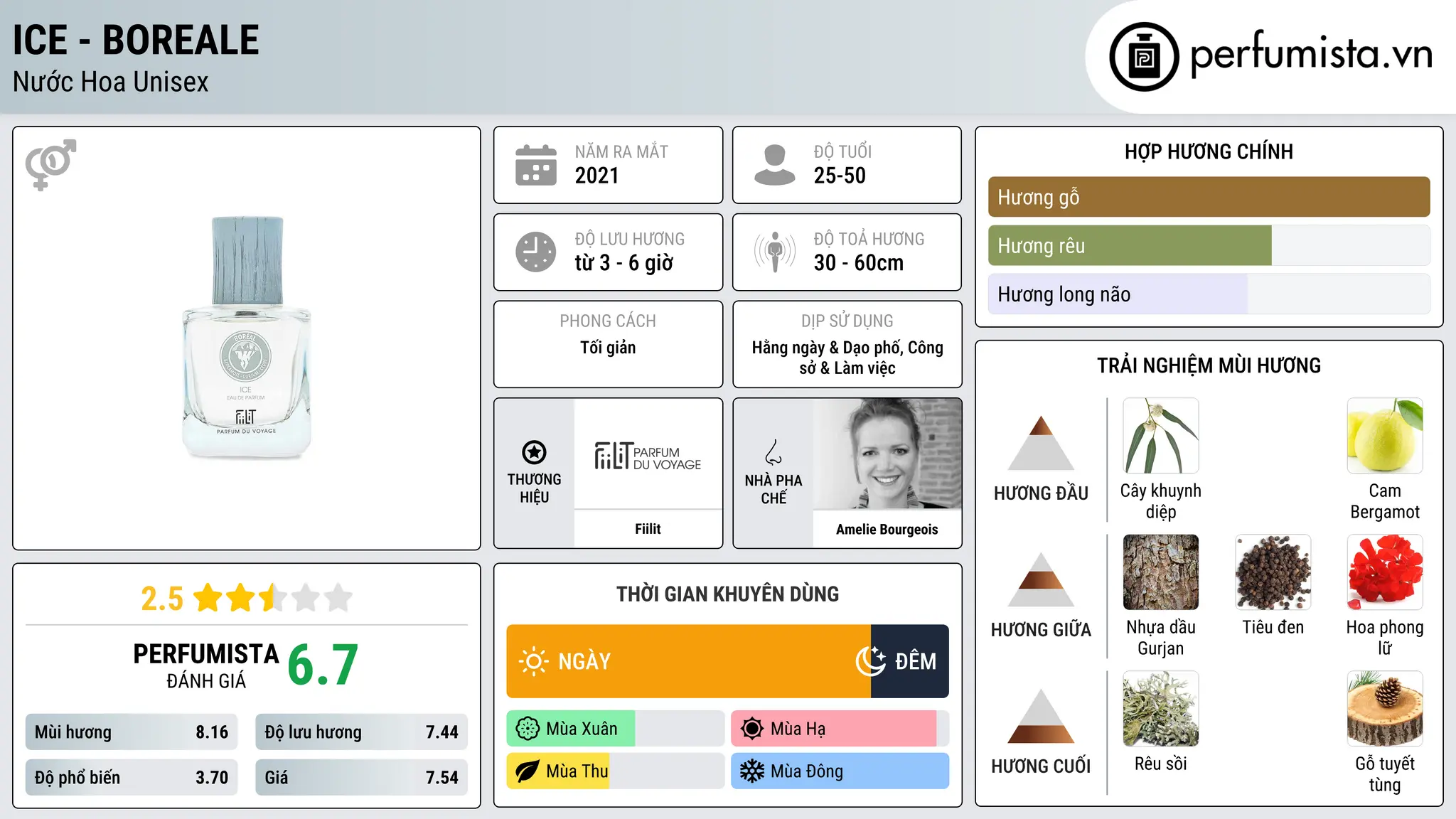1456x819 pixels.
Task: Click the leaf icon for Mùa Thu
Action: [x=528, y=771]
